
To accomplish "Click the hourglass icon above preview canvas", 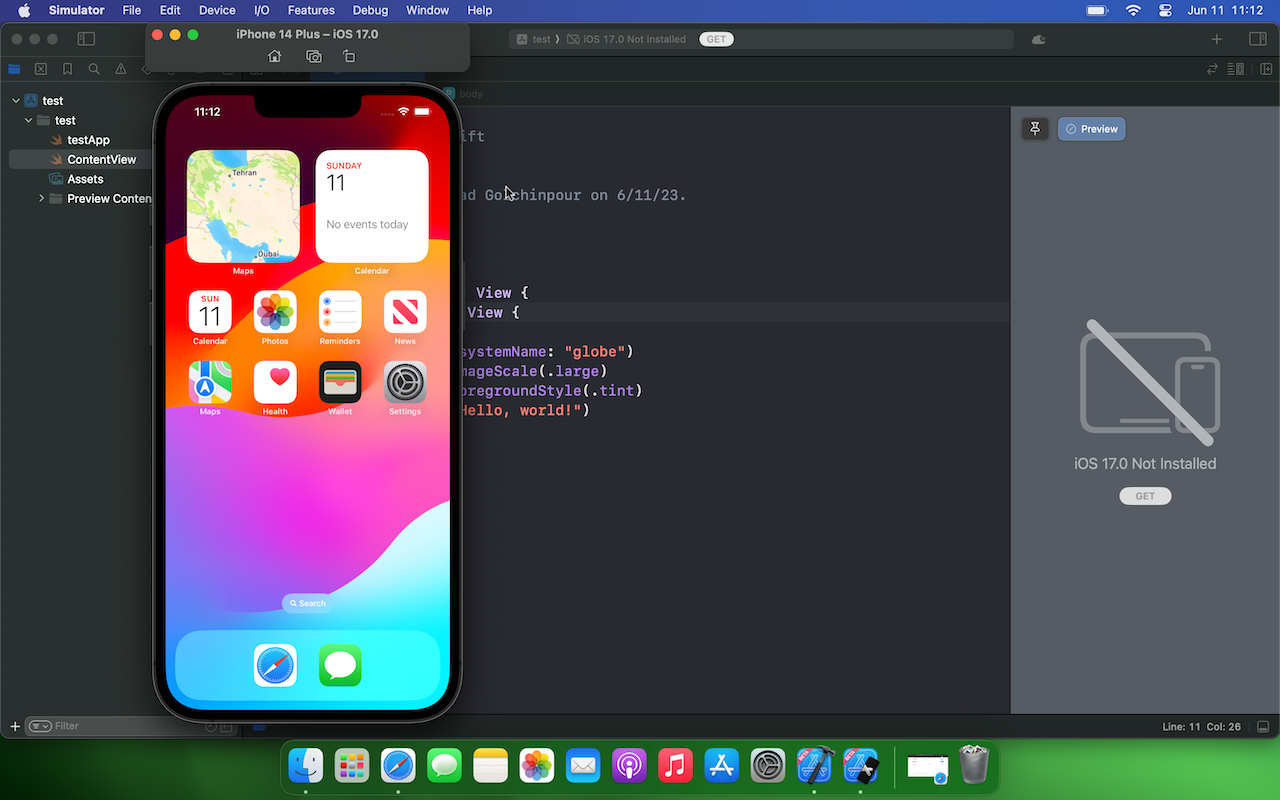I will click(x=1035, y=128).
